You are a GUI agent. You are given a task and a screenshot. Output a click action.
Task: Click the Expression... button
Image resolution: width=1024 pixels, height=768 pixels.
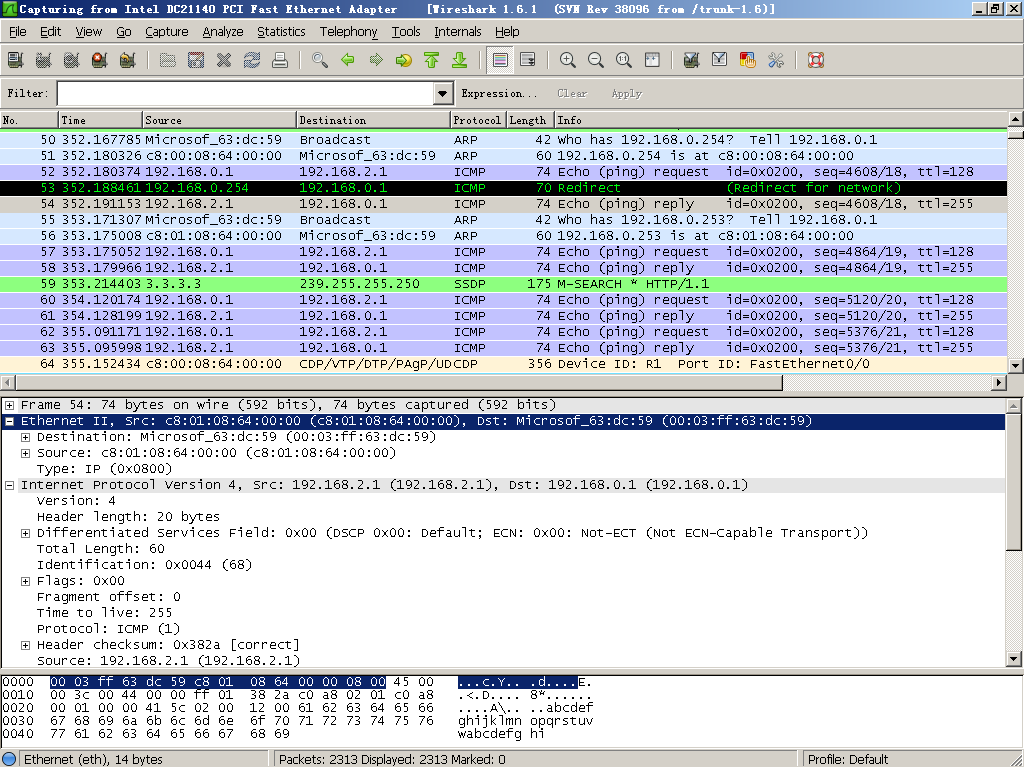(499, 93)
